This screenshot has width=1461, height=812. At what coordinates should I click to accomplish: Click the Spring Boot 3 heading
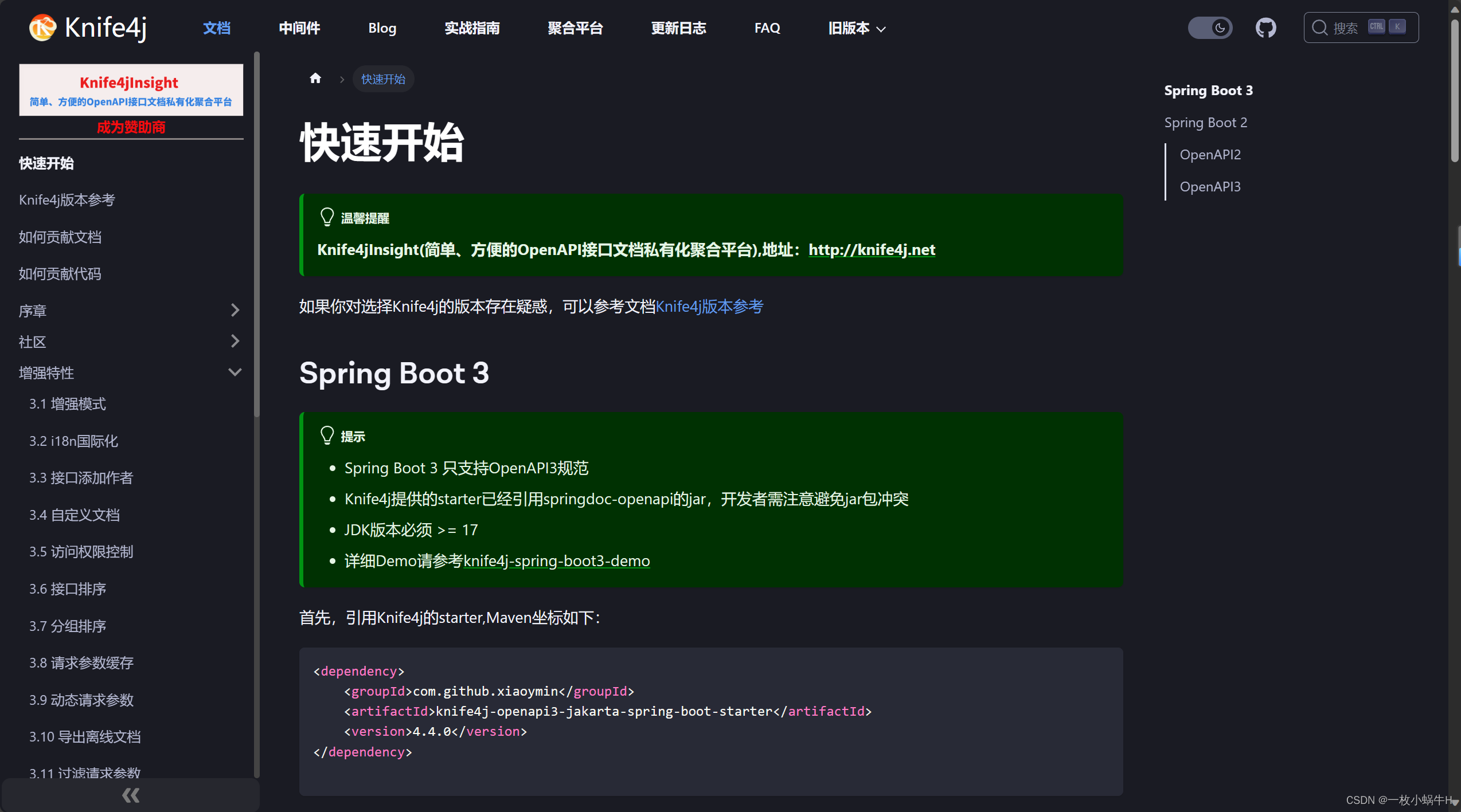394,373
